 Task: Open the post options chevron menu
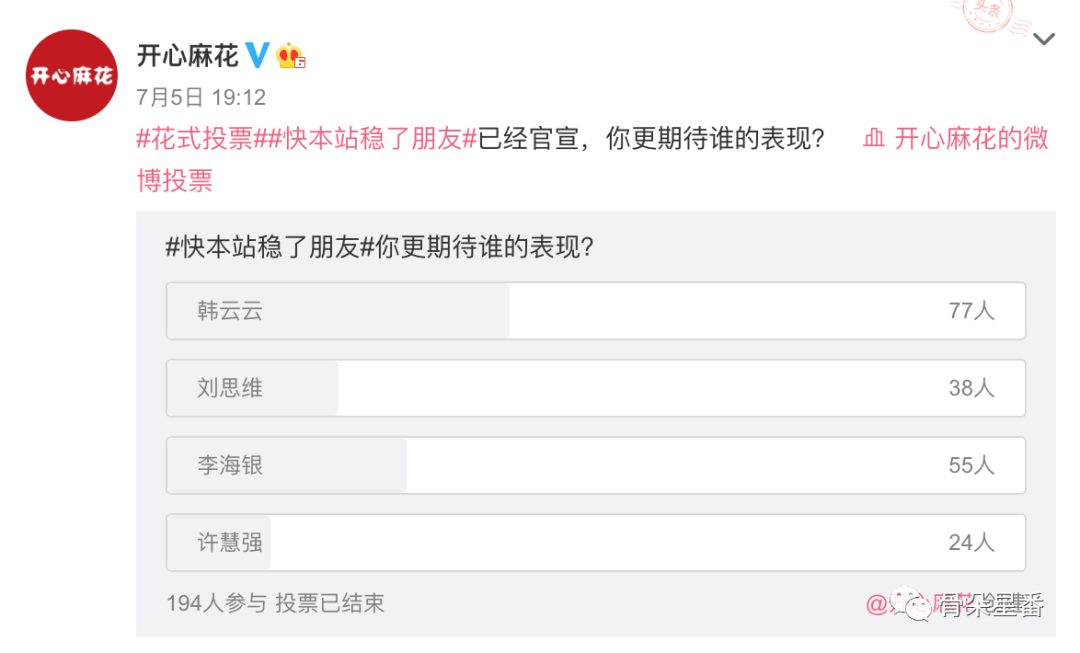coord(1043,40)
